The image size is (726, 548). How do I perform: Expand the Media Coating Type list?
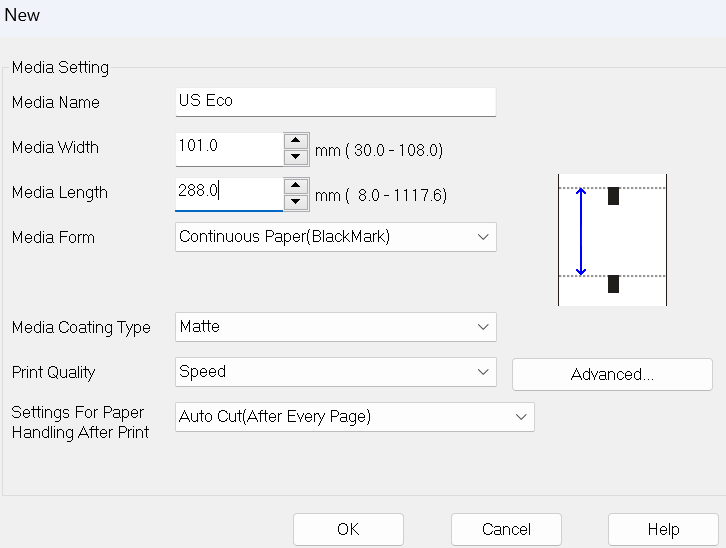pyautogui.click(x=335, y=327)
